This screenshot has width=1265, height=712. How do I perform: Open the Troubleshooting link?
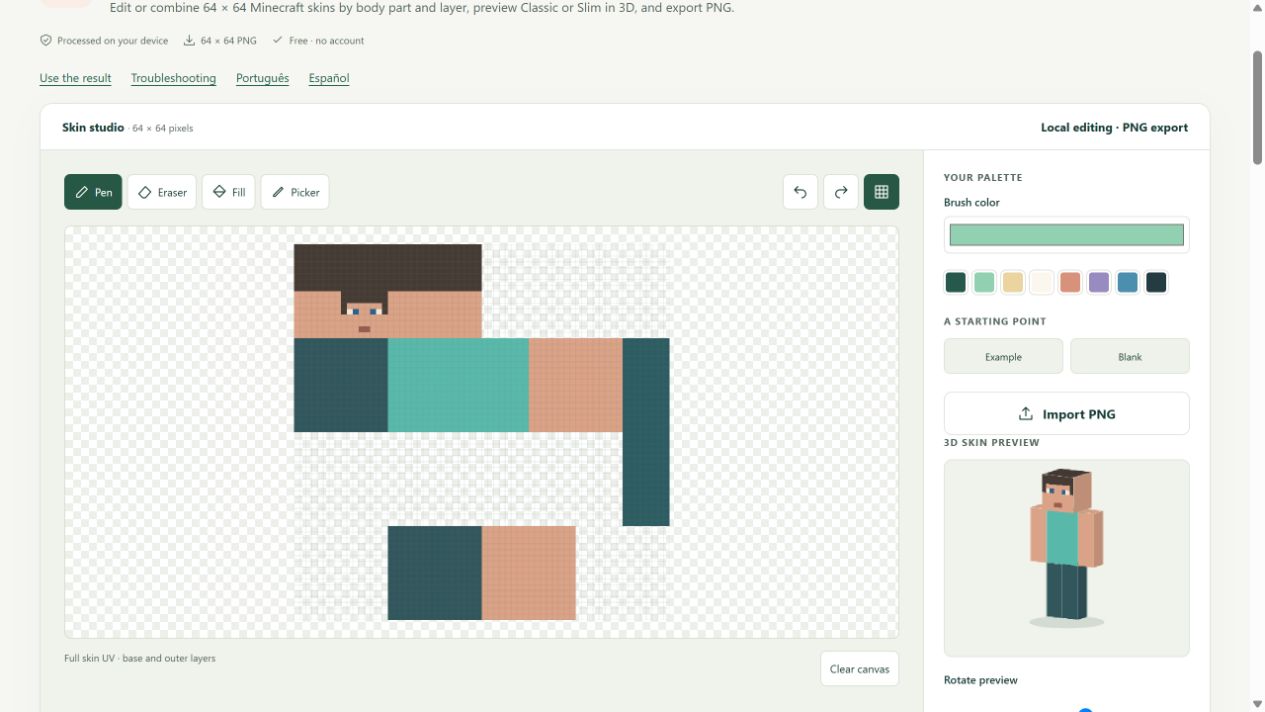click(173, 78)
